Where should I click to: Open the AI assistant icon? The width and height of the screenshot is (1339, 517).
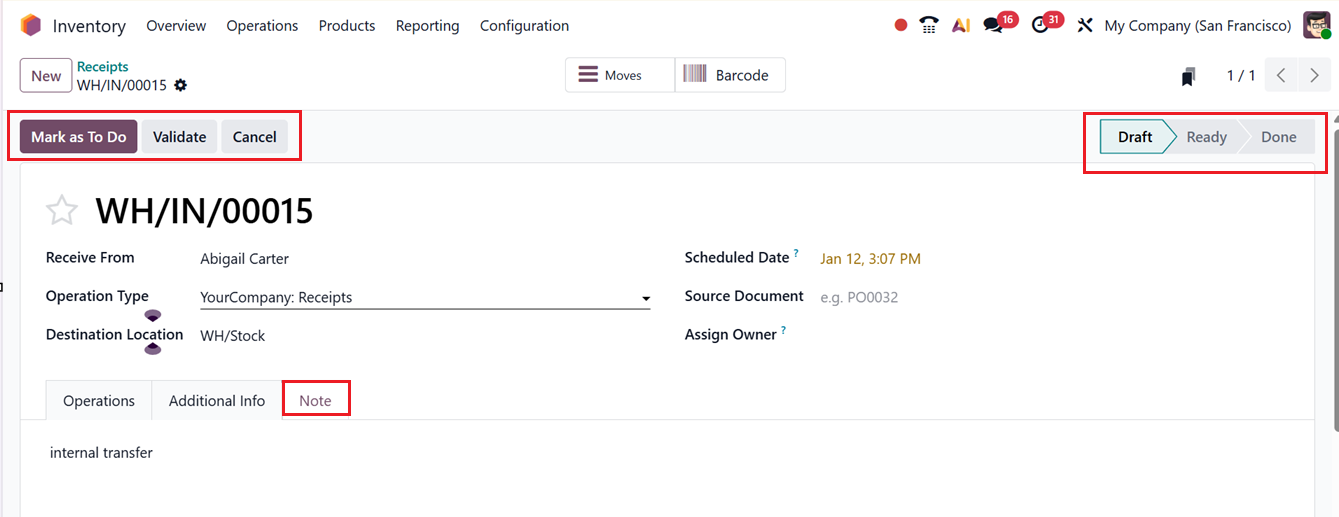(961, 26)
